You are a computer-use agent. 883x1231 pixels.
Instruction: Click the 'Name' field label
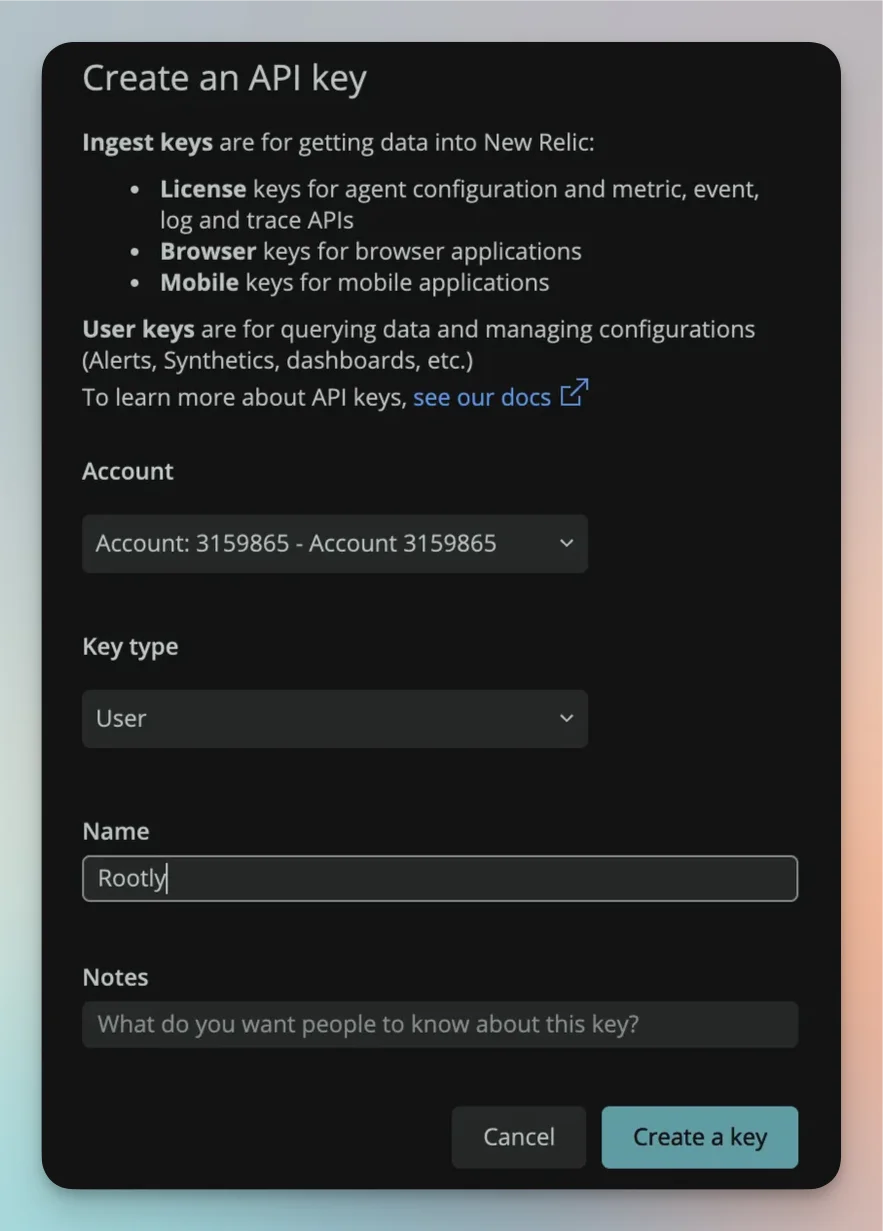[116, 831]
